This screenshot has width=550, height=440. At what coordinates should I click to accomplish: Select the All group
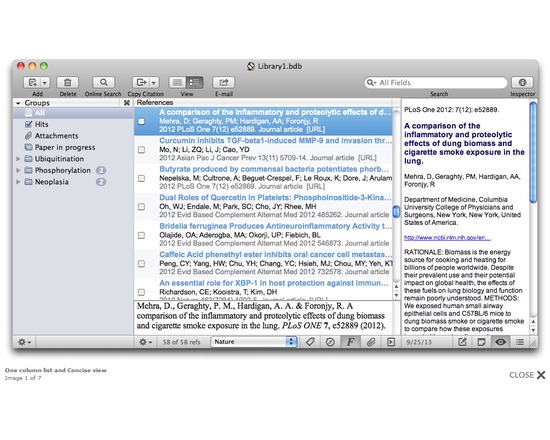pyautogui.click(x=73, y=113)
